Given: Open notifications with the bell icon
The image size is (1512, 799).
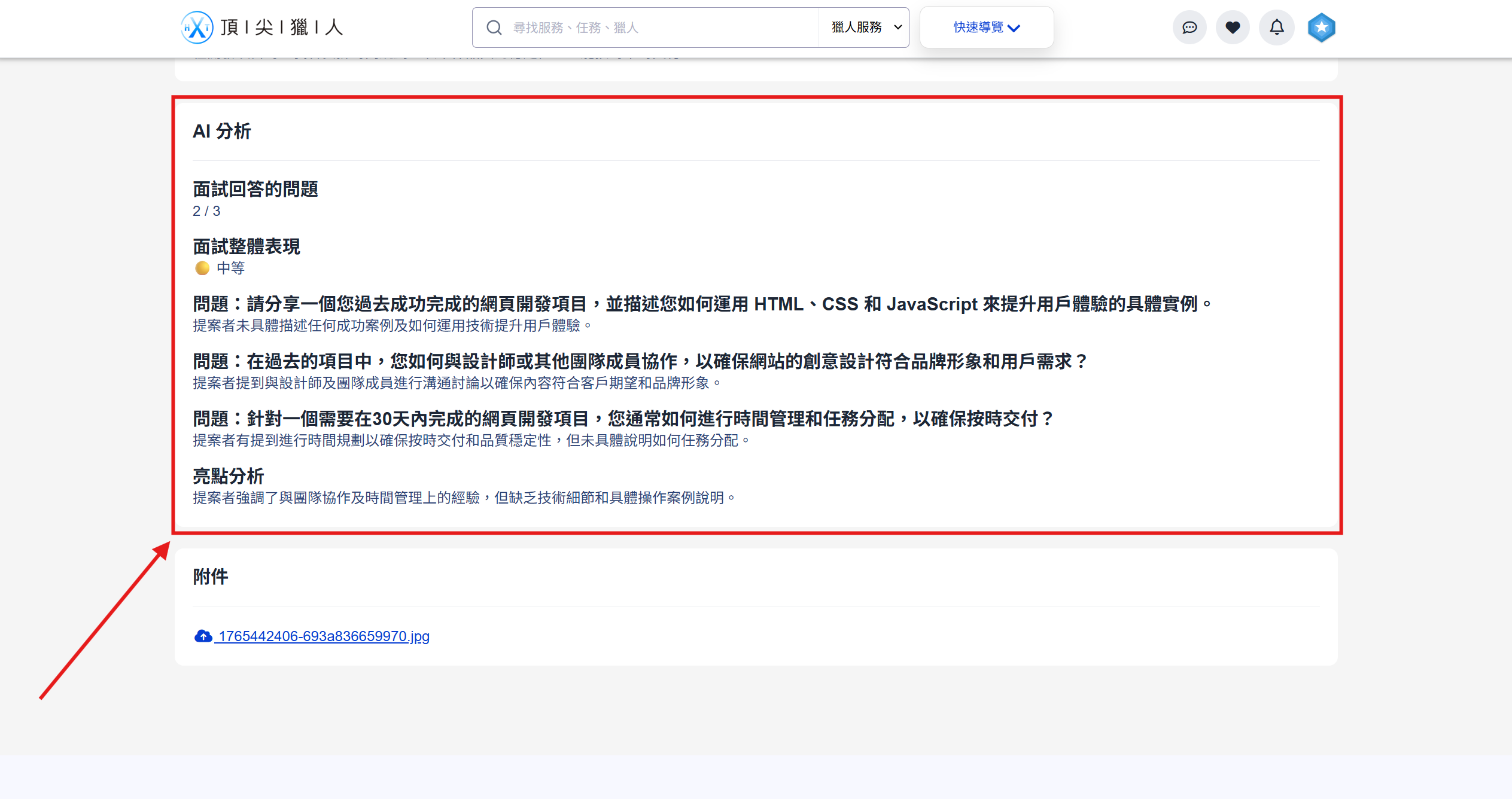Looking at the screenshot, I should tap(1276, 28).
